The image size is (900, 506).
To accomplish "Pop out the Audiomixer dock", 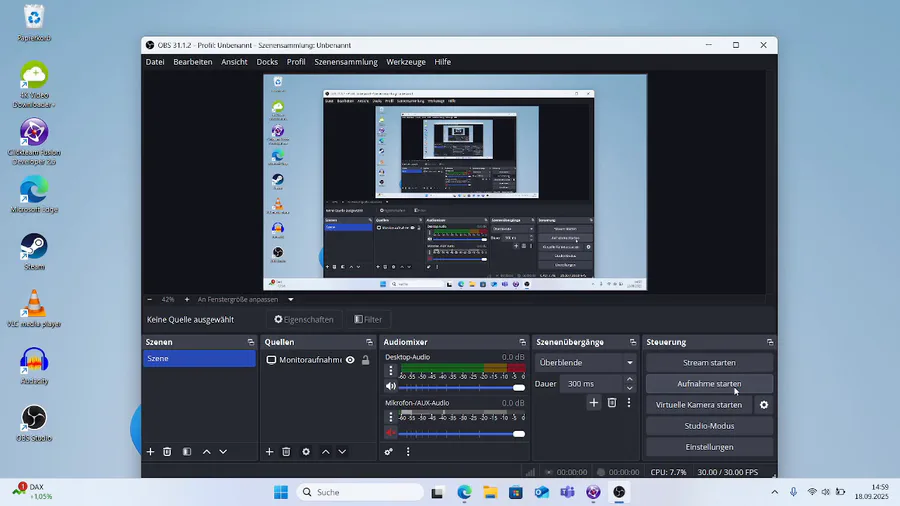I will coord(522,342).
